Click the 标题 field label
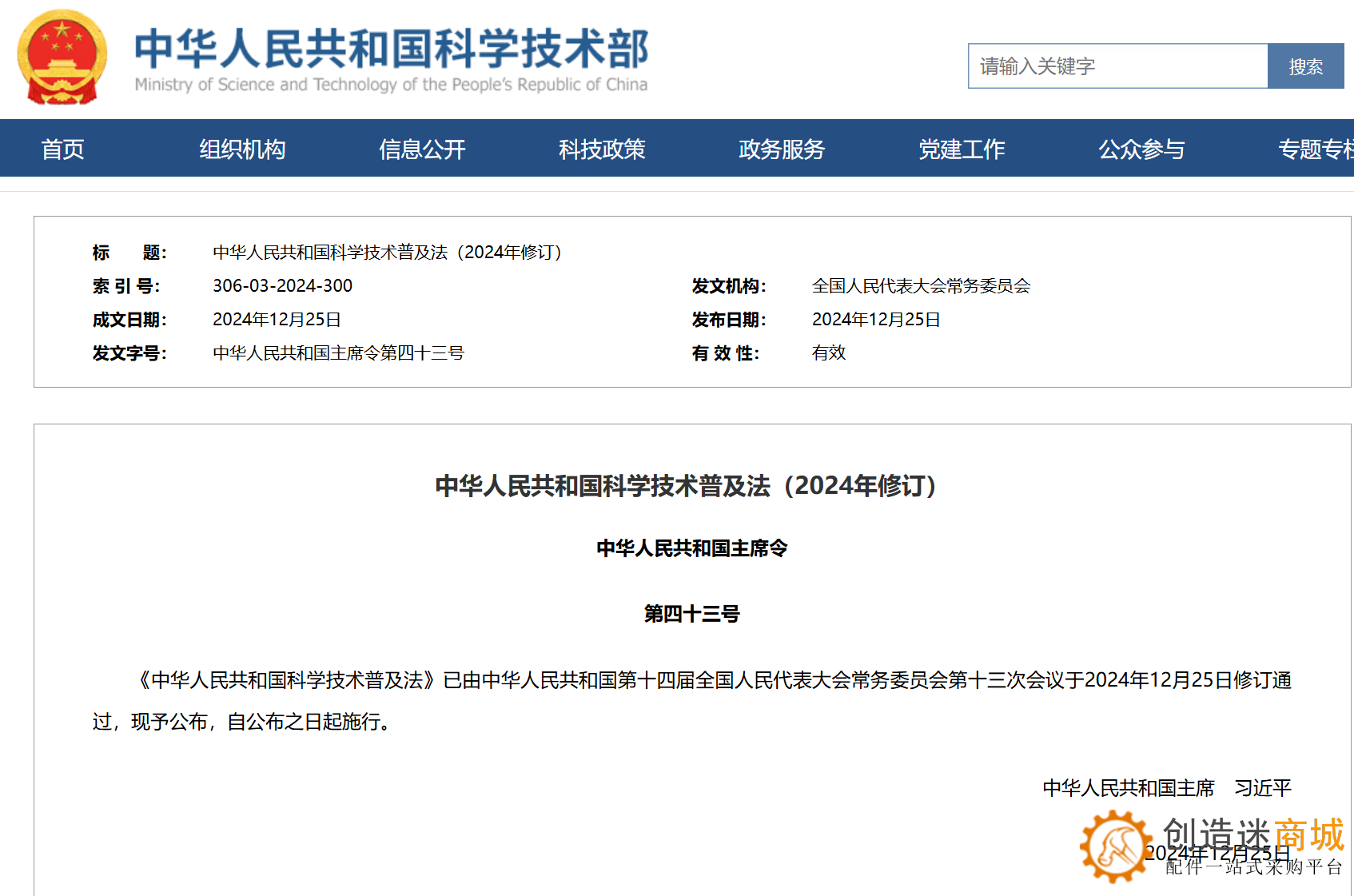The height and width of the screenshot is (896, 1354). 129,253
